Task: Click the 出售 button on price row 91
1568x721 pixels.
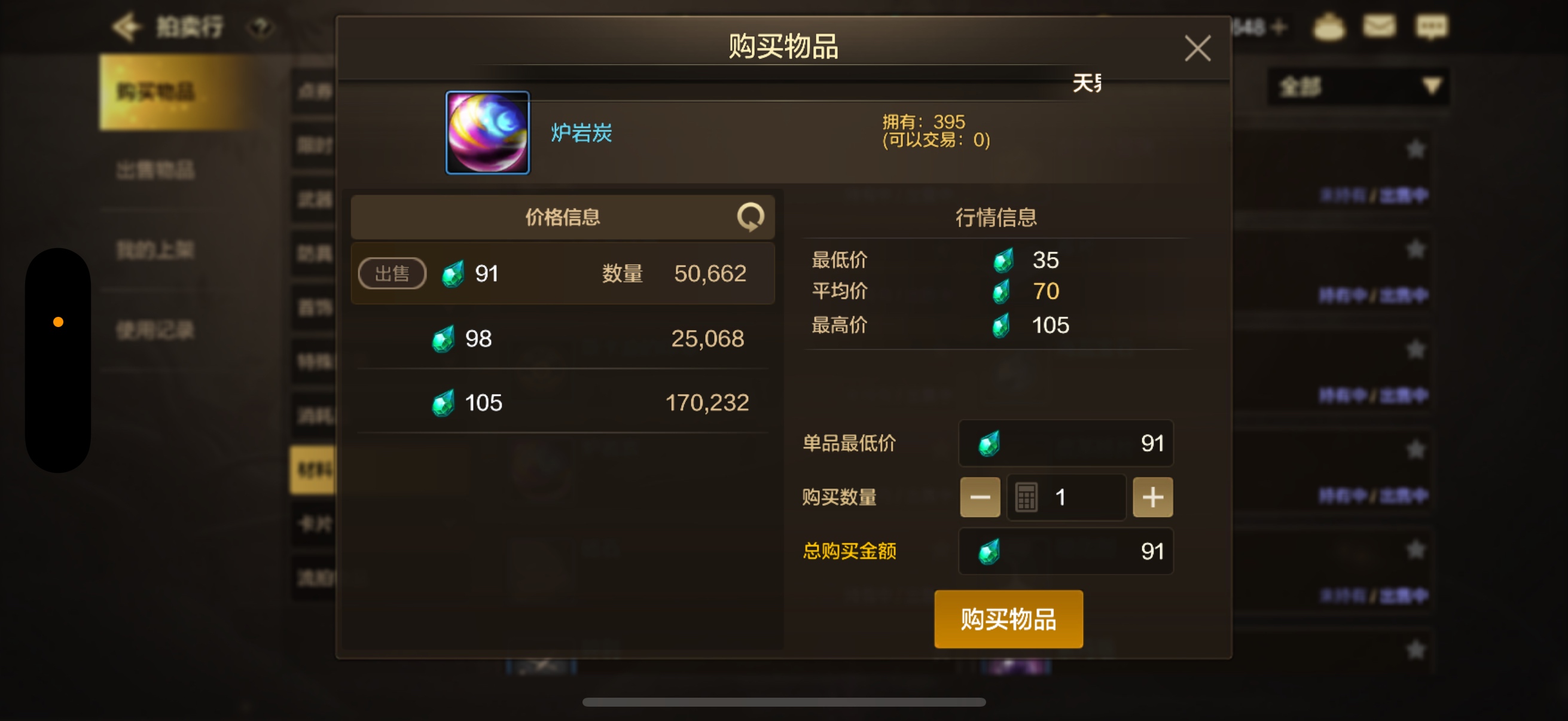Action: tap(392, 274)
